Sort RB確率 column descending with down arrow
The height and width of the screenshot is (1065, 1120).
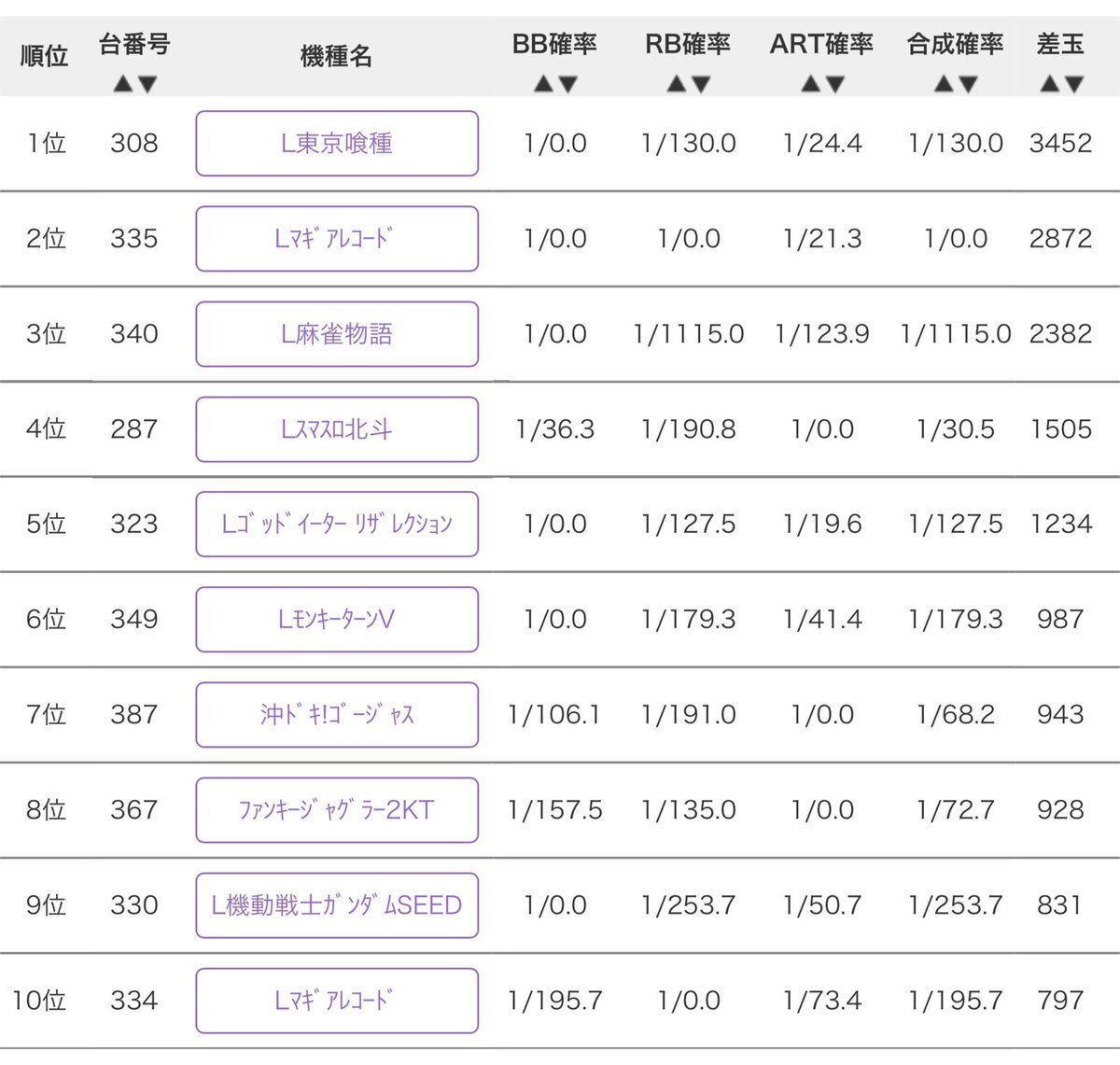701,84
